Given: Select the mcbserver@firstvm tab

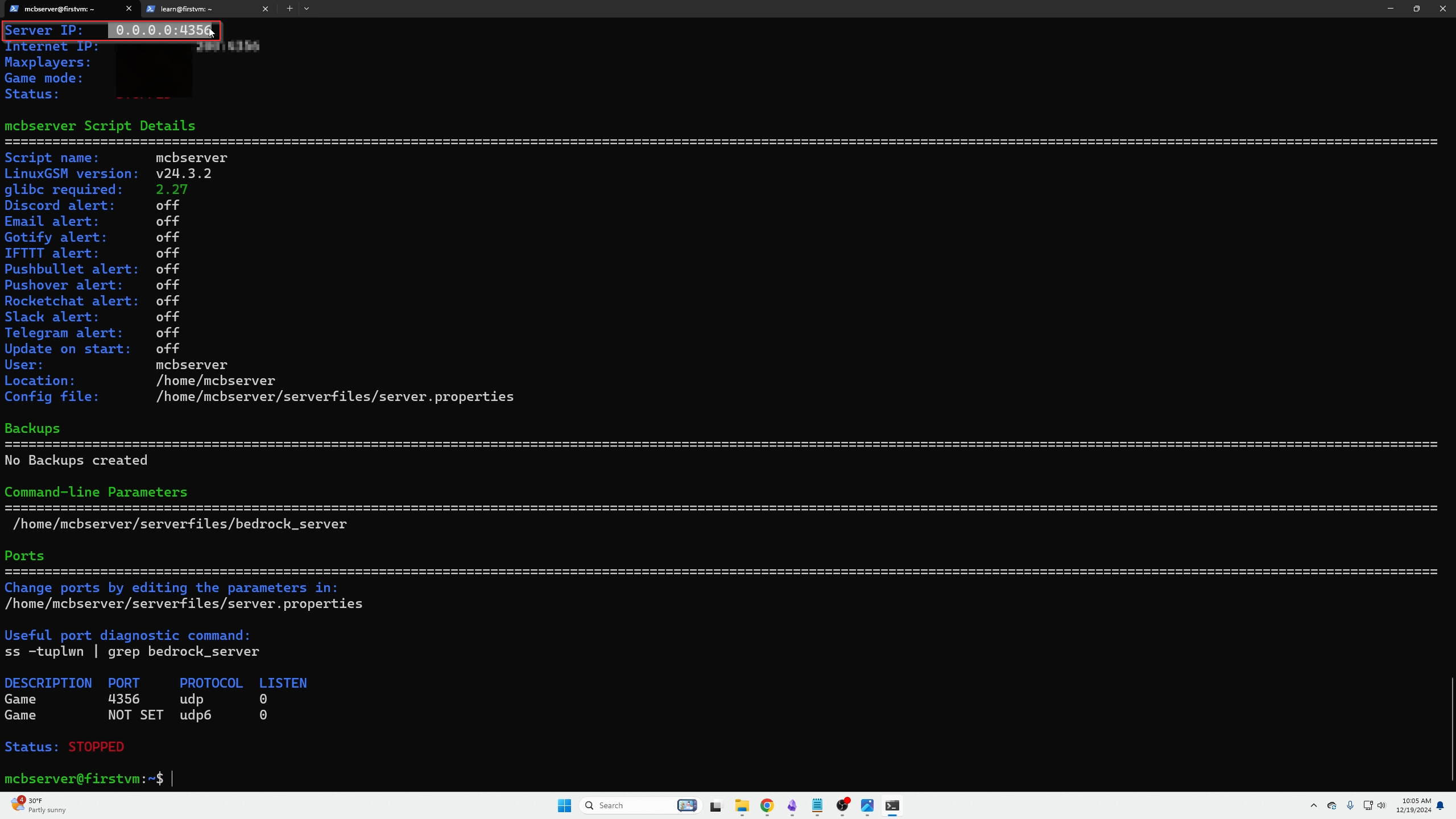Looking at the screenshot, I should 63,9.
